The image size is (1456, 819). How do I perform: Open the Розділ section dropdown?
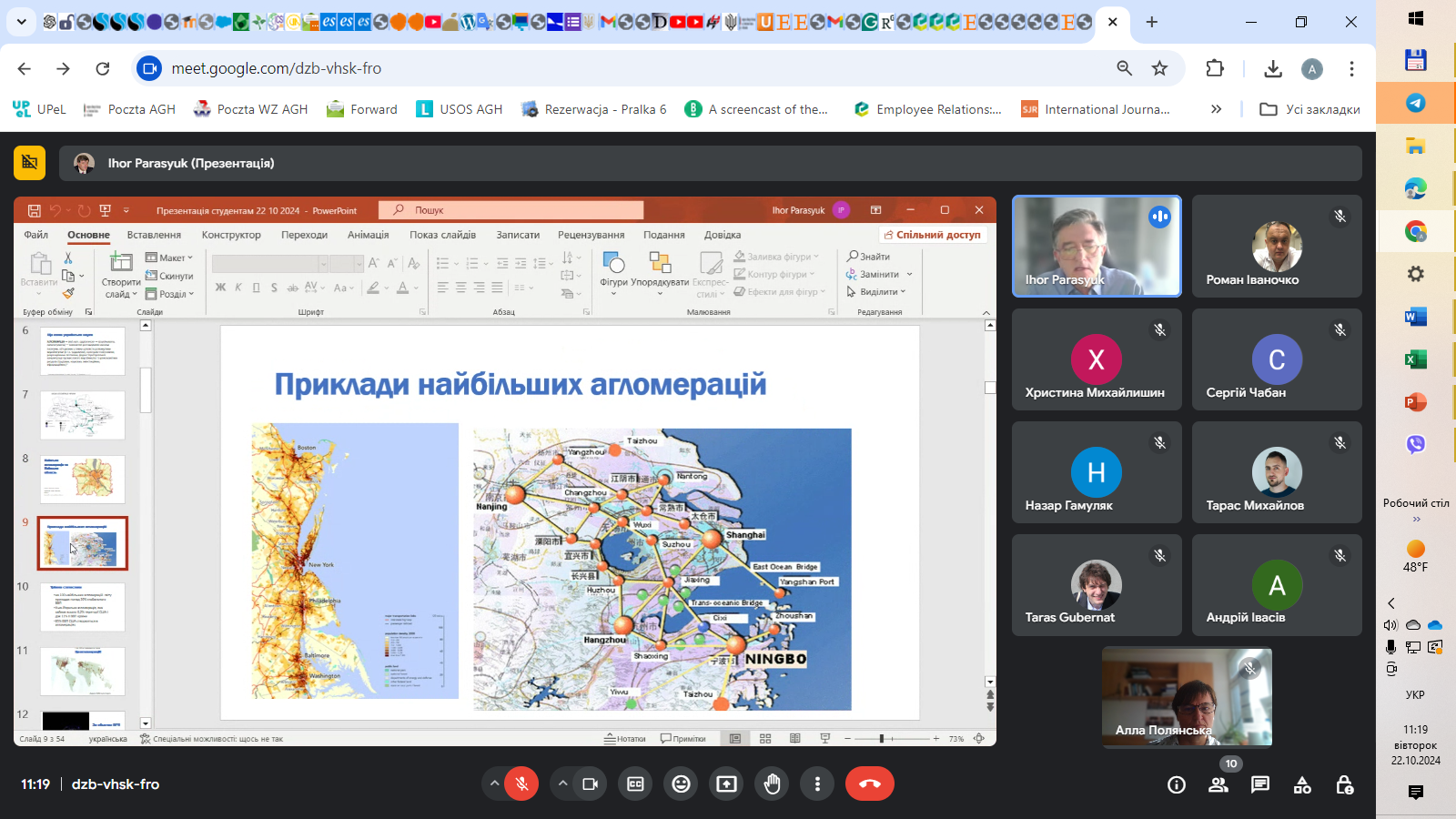(x=169, y=294)
